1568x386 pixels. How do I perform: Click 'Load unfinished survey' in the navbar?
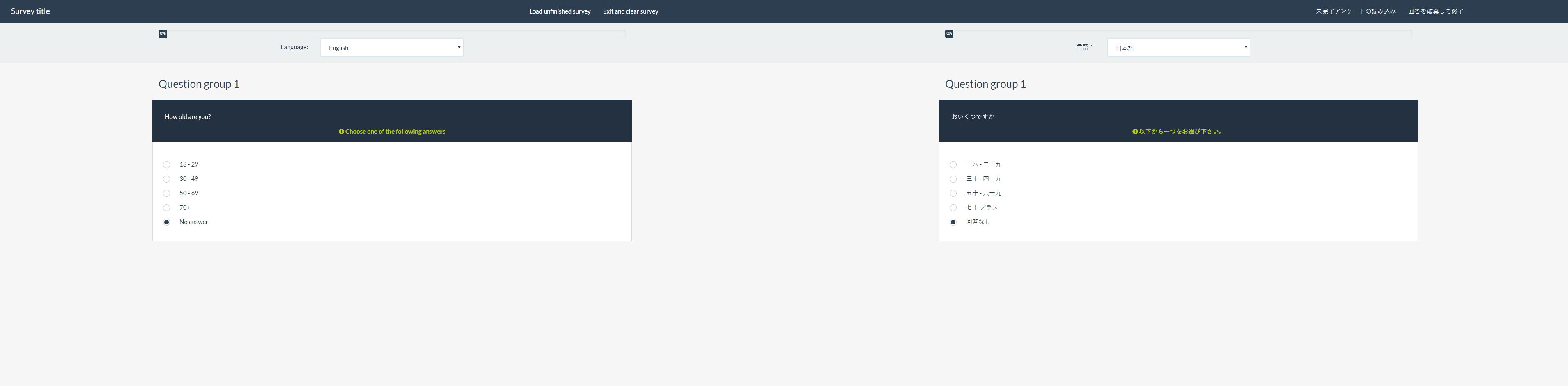[559, 11]
